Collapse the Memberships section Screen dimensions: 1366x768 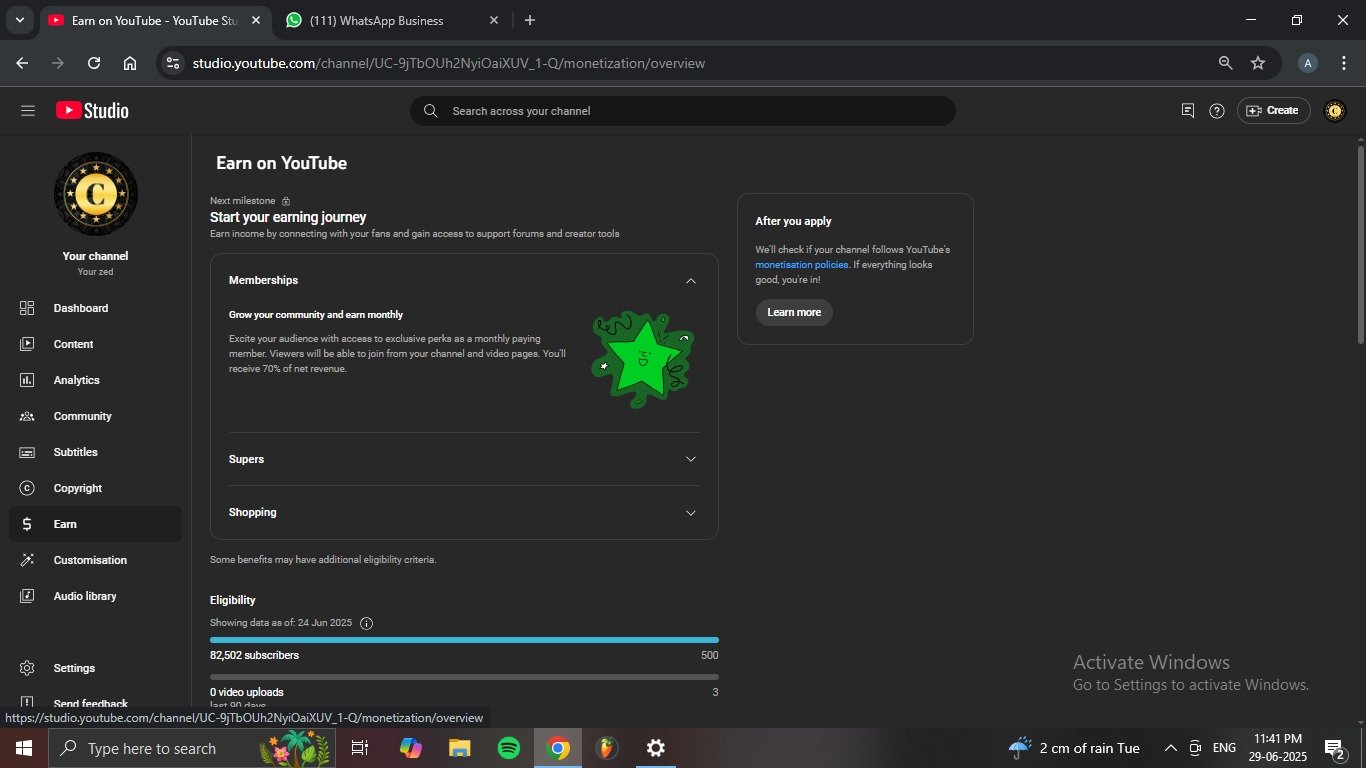click(x=690, y=281)
